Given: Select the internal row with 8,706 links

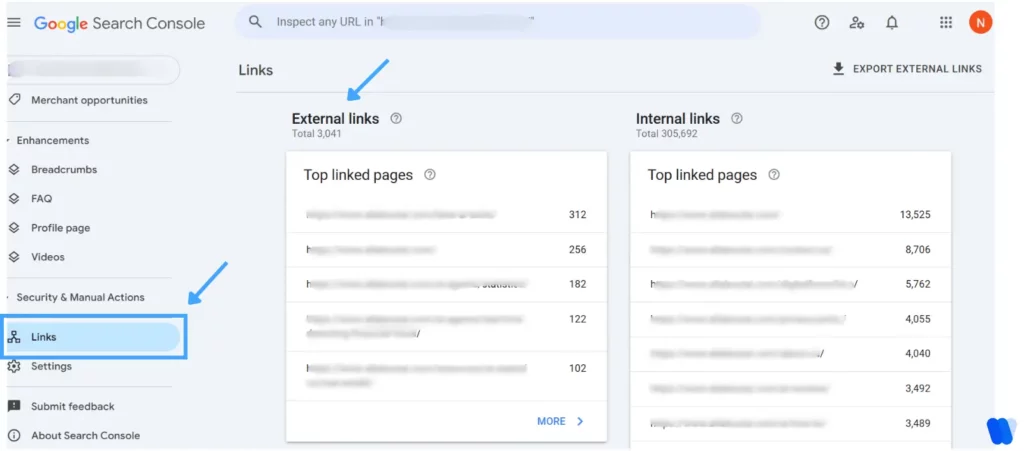Looking at the screenshot, I should pyautogui.click(x=790, y=249).
